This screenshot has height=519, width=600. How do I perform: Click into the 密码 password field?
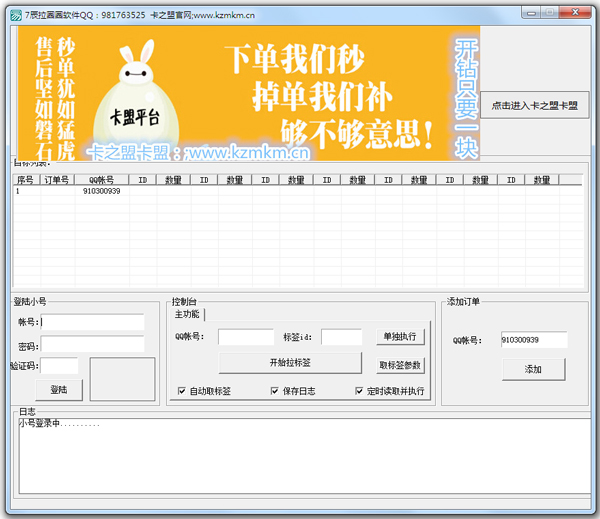tap(92, 345)
